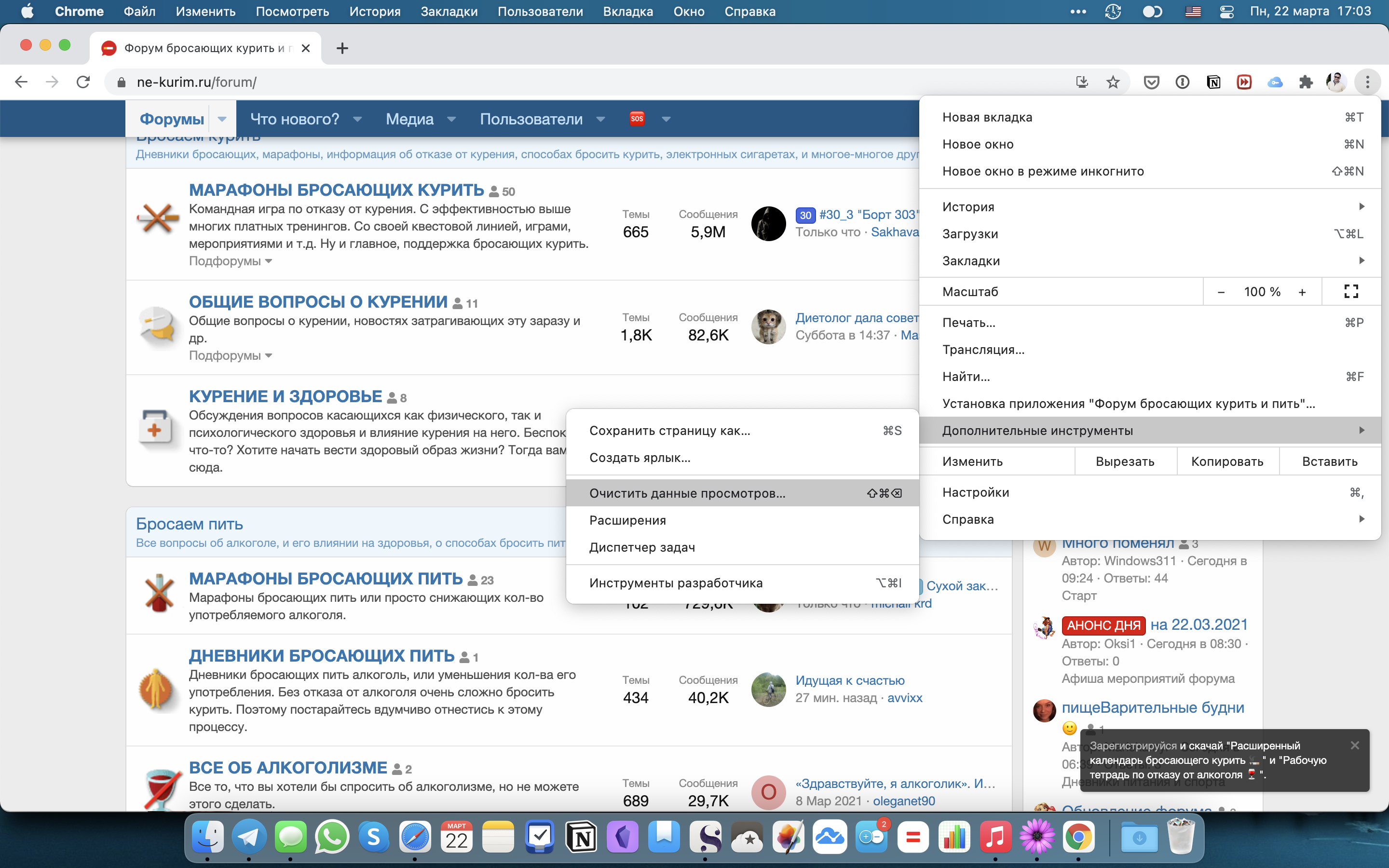Expand Подфорумы under МАРАФОНЫ БРОСАЮЩИХ КУРИТЬ
This screenshot has width=1389, height=868.
228,261
